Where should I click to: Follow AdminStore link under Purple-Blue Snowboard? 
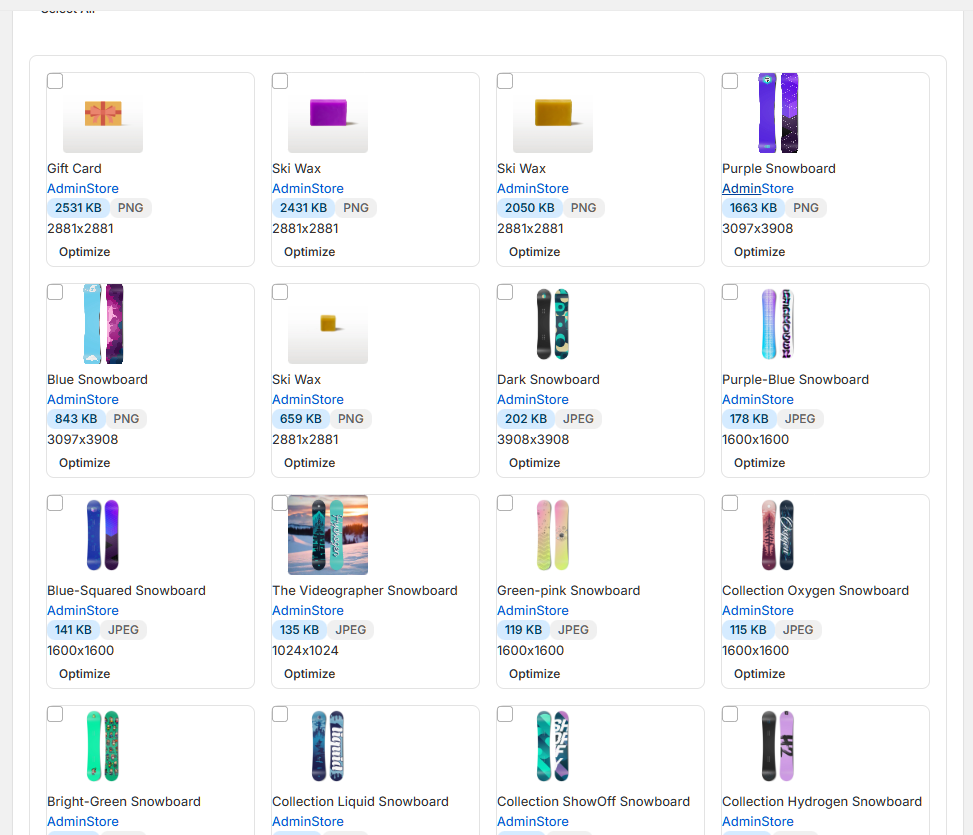click(x=758, y=400)
